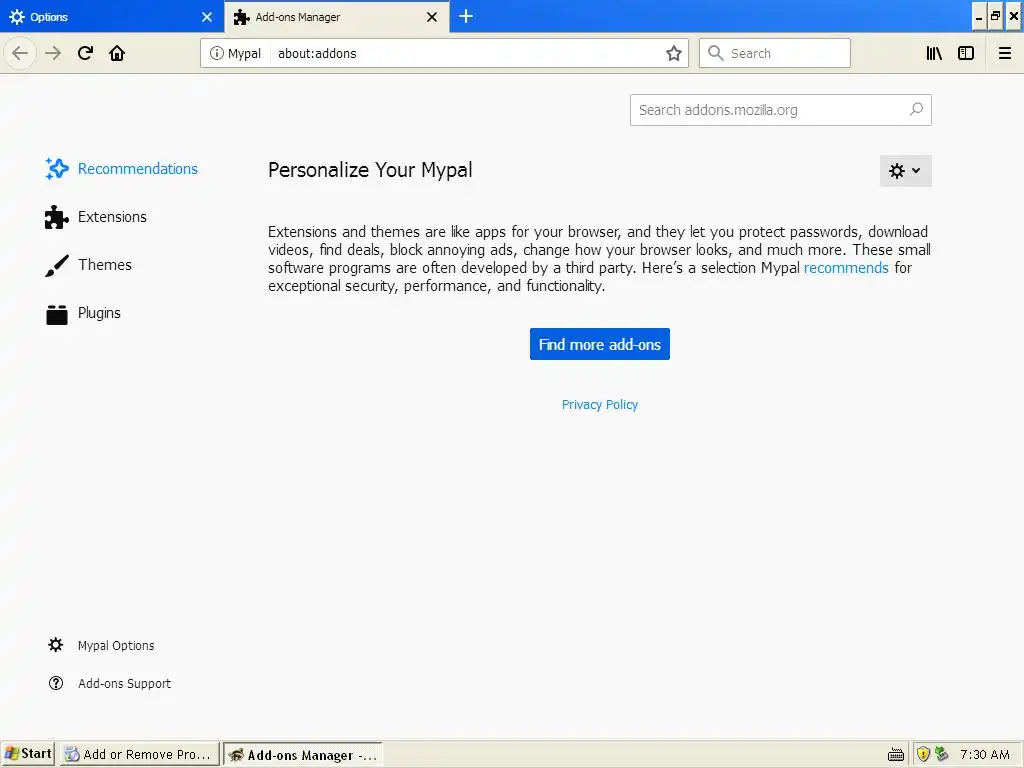Click the keyboard tray icon
Viewport: 1024px width, 768px height.
(x=896, y=755)
